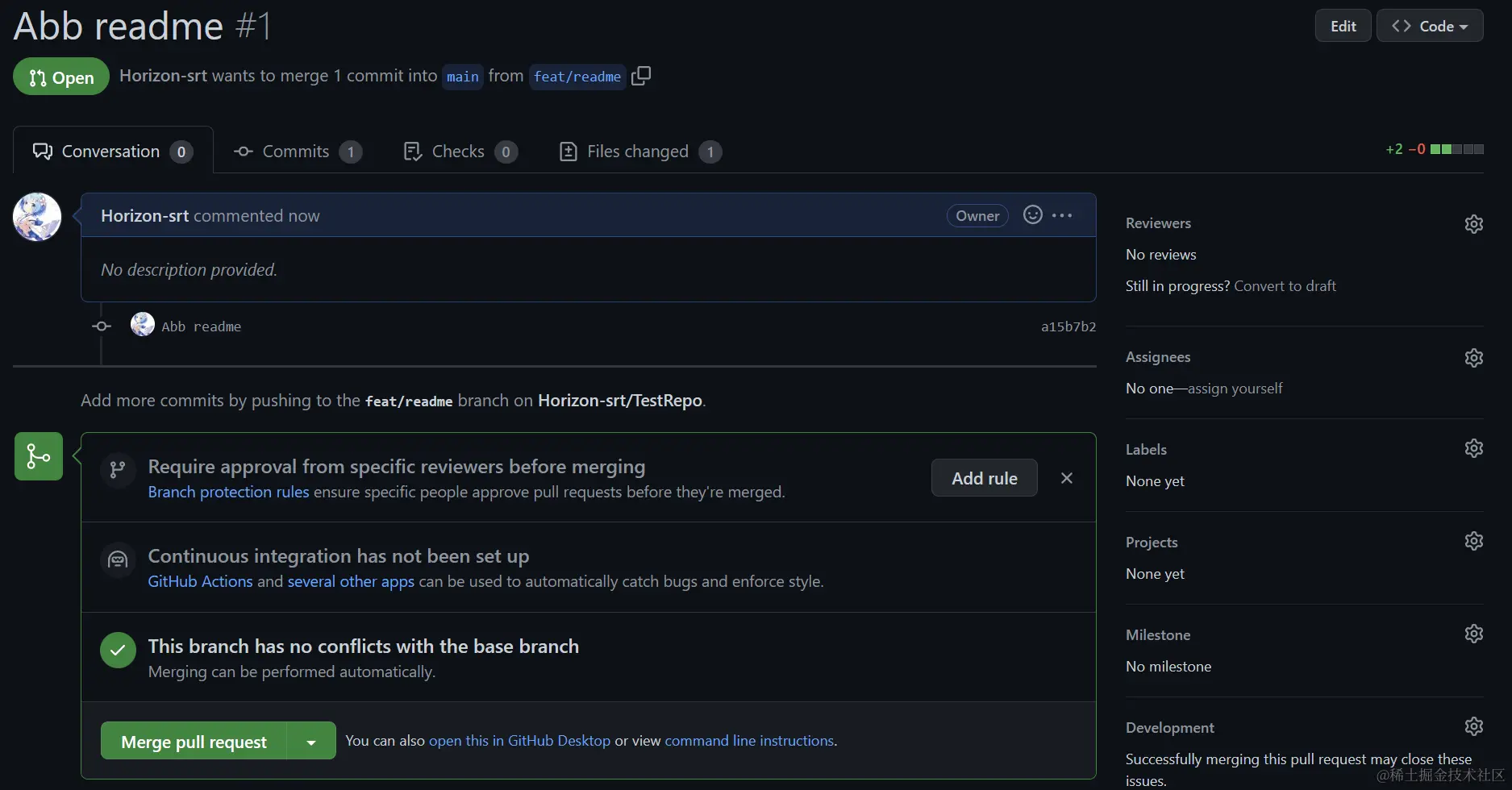Open the Projects gear settings
1512x790 pixels.
point(1474,541)
